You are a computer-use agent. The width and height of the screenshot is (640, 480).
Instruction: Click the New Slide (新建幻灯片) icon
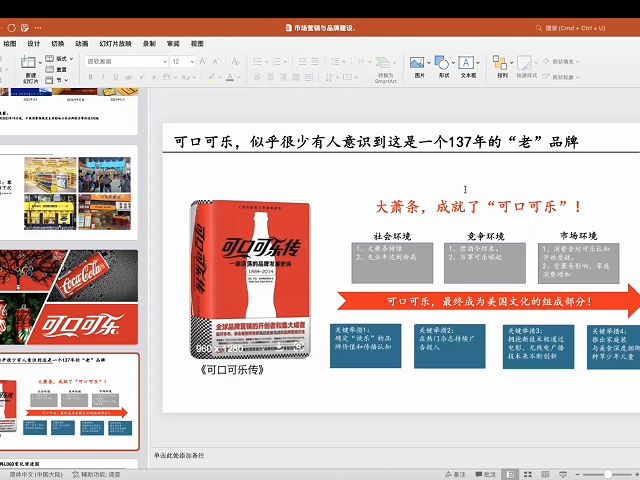pos(28,62)
